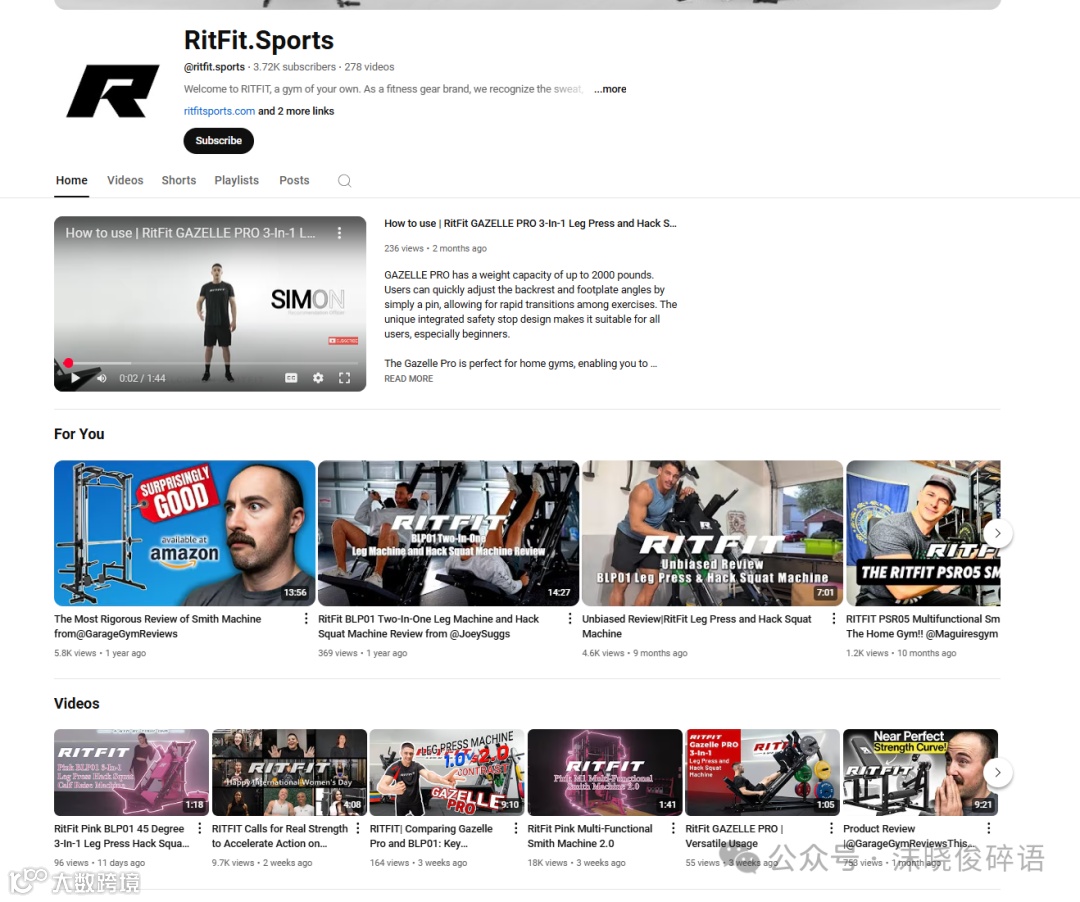Viewport: 1080px width, 902px height.
Task: Click the RitFit channel avatar logo
Action: coord(112,91)
